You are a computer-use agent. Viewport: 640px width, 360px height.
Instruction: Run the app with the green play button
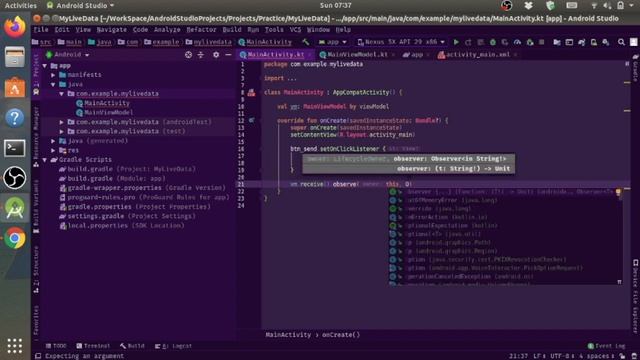[456, 42]
